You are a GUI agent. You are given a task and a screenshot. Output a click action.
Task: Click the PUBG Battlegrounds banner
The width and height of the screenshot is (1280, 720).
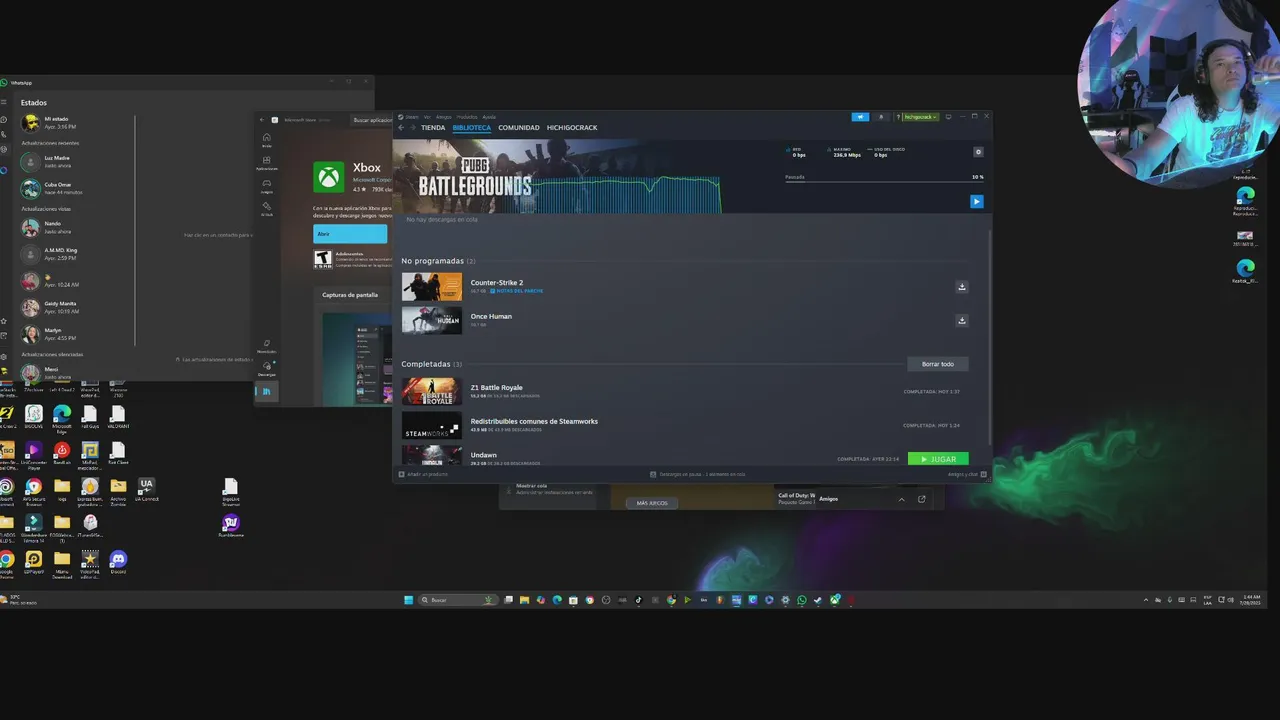(556, 176)
